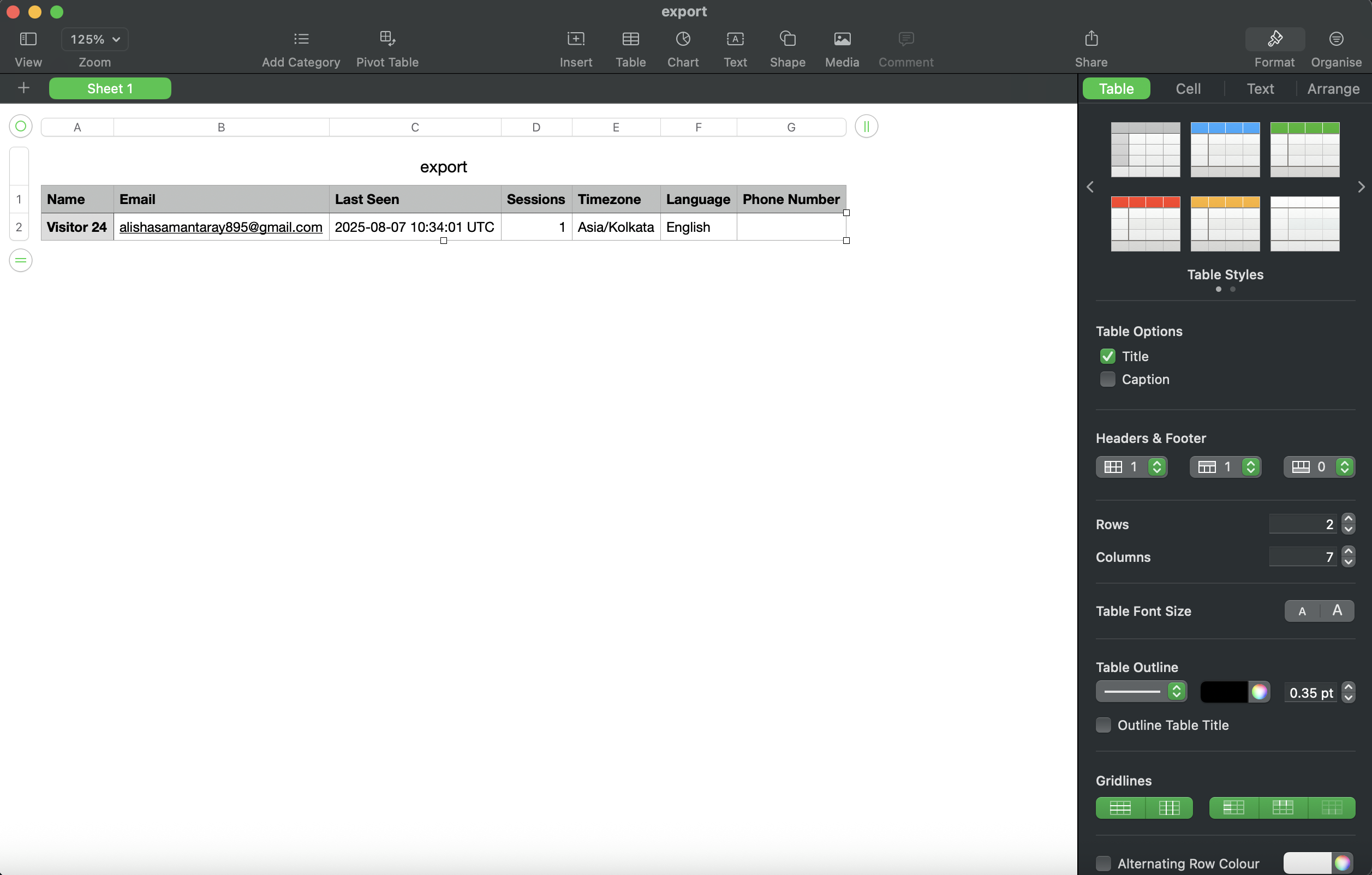The image size is (1372, 875).
Task: Add a new sheet with the plus button
Action: pyautogui.click(x=23, y=88)
